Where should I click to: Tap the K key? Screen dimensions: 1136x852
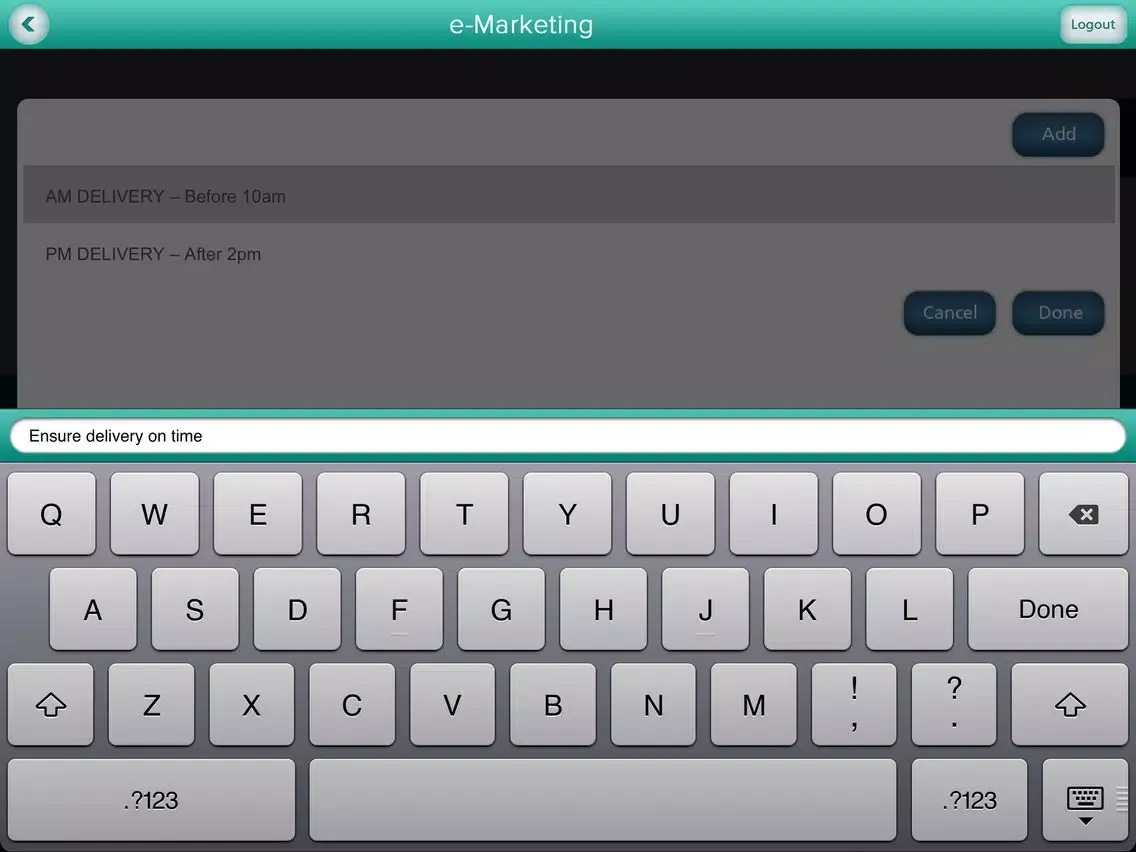click(x=808, y=609)
